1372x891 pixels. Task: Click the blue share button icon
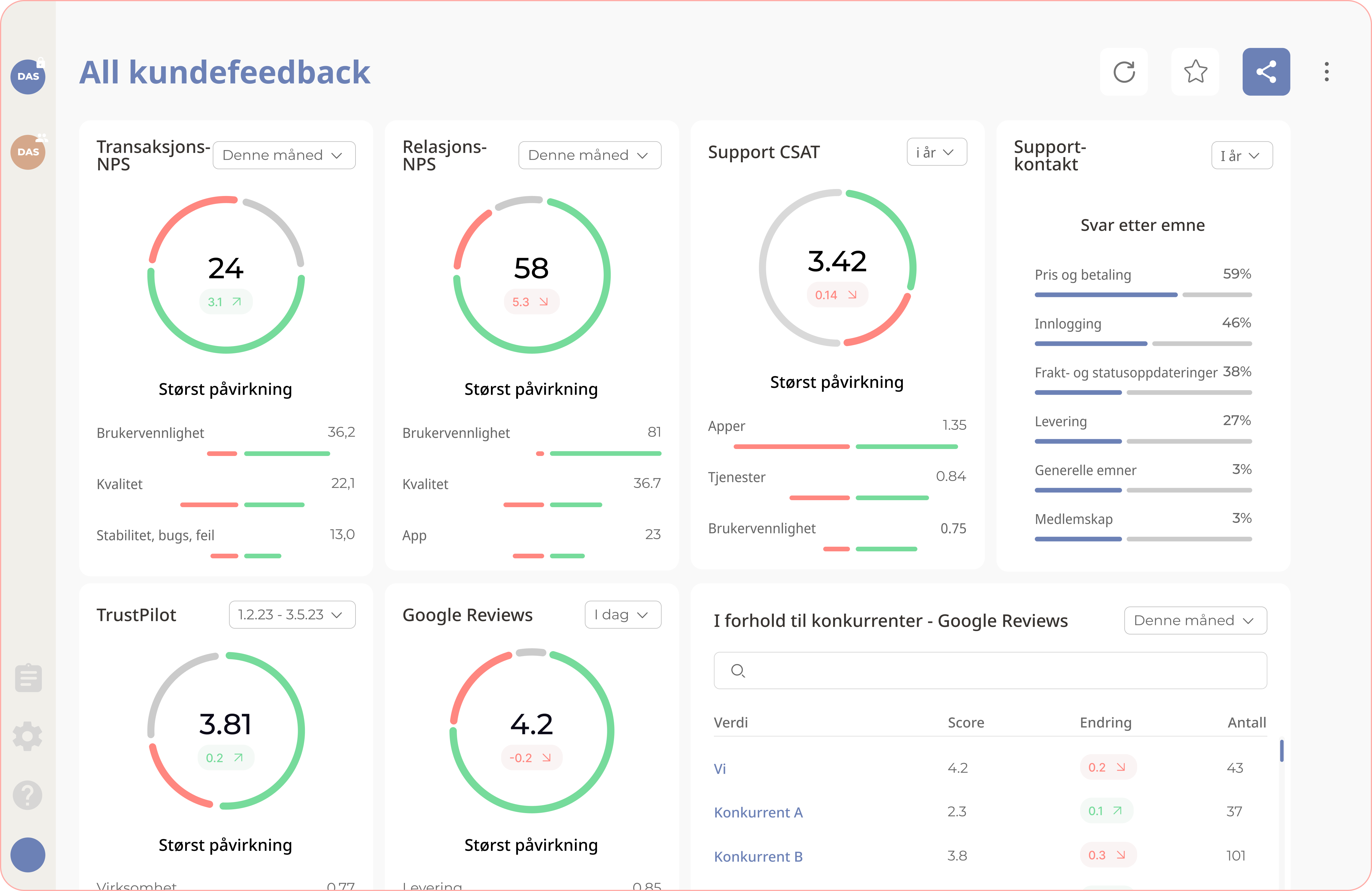point(1266,72)
